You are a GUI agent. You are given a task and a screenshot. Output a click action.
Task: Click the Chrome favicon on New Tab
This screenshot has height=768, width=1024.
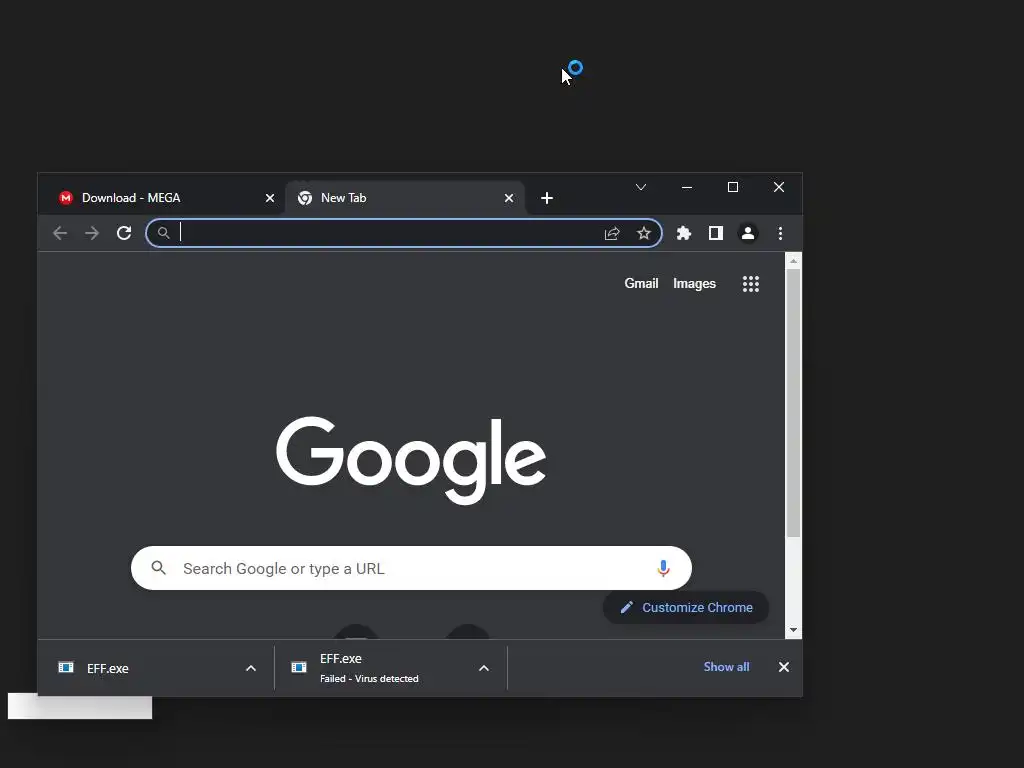click(x=305, y=198)
